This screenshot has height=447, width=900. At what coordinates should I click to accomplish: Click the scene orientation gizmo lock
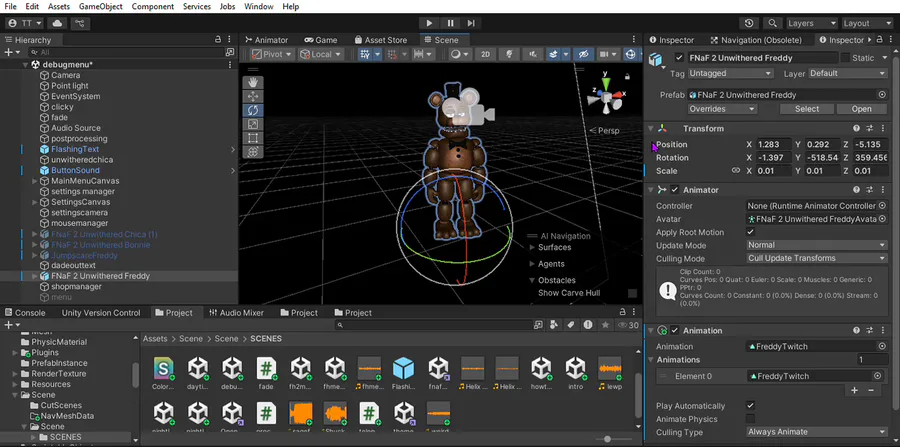627,76
